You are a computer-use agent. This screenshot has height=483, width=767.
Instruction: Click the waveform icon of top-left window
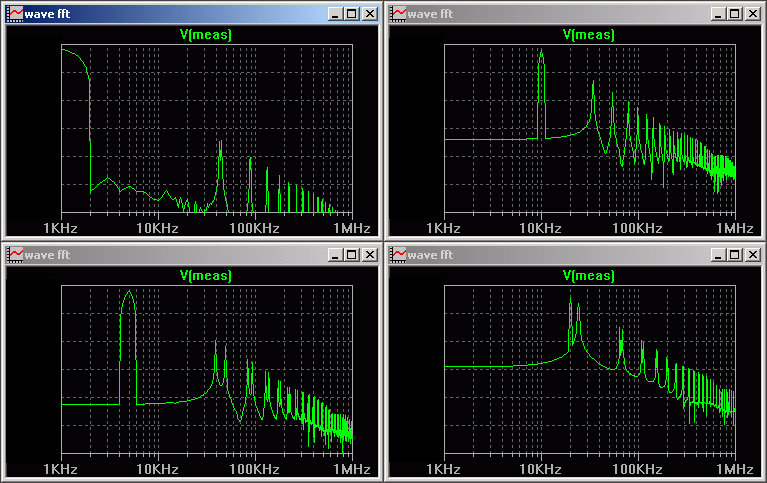tap(15, 14)
